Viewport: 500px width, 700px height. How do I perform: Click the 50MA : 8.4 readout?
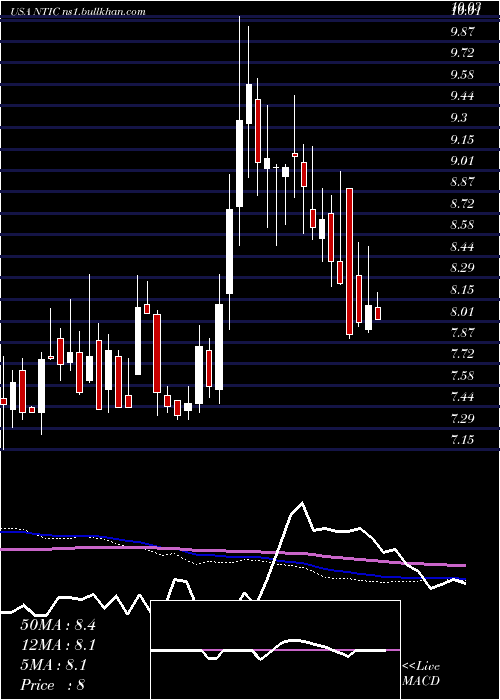[x=58, y=625]
